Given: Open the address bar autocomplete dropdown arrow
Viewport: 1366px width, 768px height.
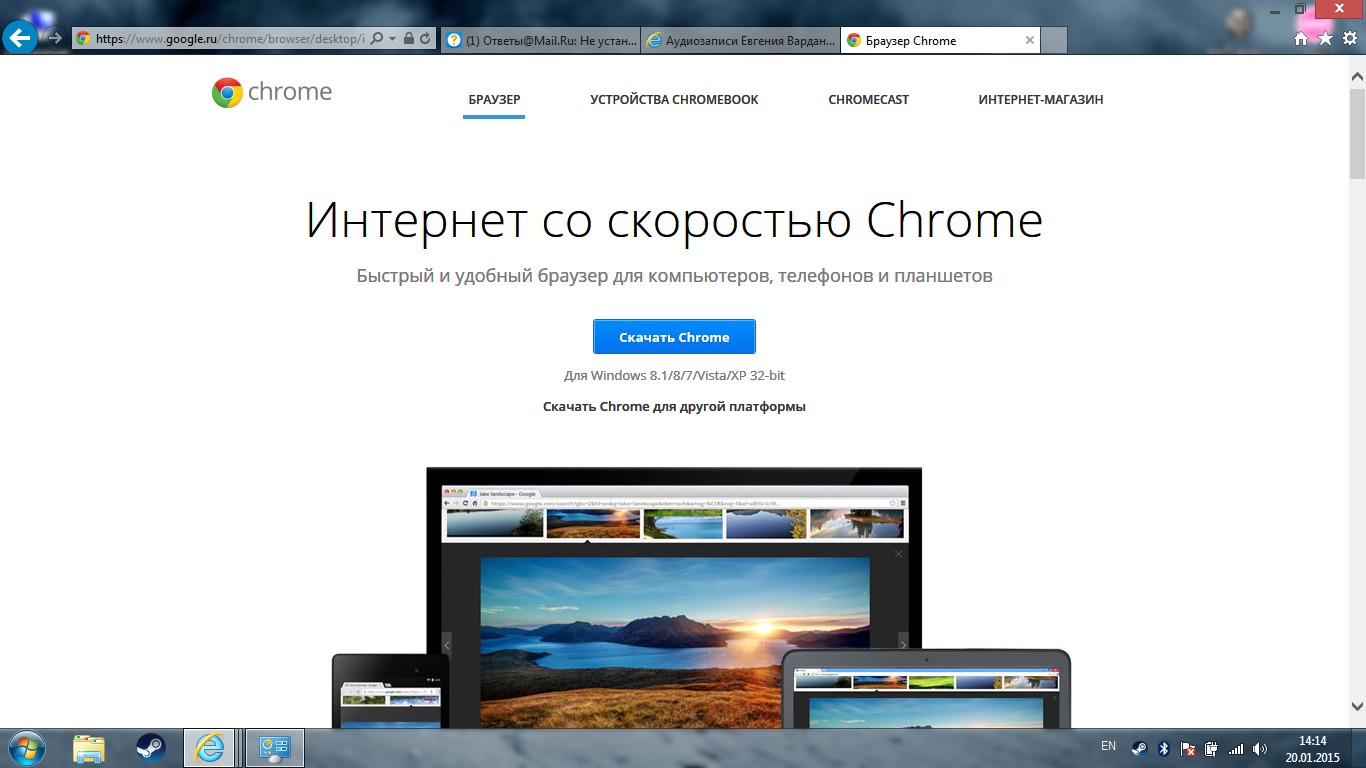Looking at the screenshot, I should pyautogui.click(x=392, y=39).
